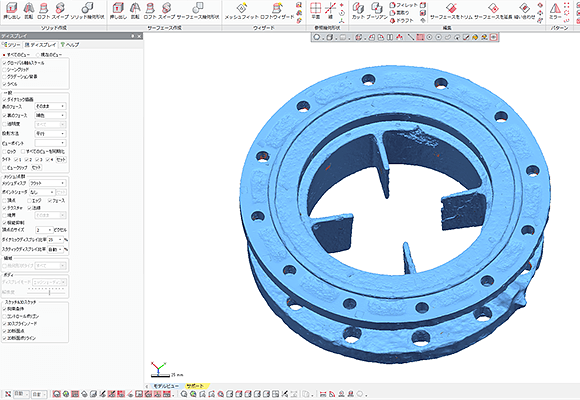Open Solid Primitive (ソリッド幾何形状) tool

point(87,11)
